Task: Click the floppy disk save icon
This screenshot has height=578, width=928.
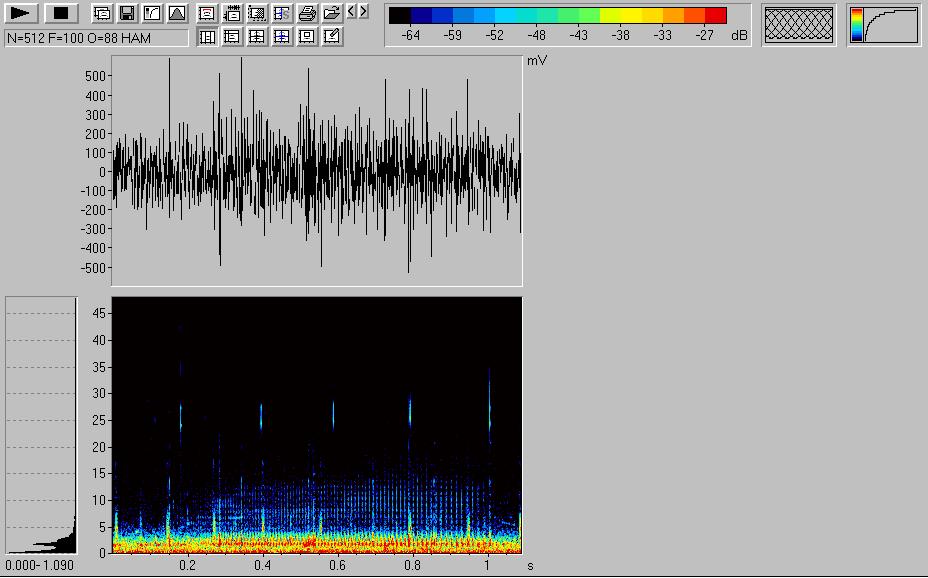Action: click(x=127, y=14)
